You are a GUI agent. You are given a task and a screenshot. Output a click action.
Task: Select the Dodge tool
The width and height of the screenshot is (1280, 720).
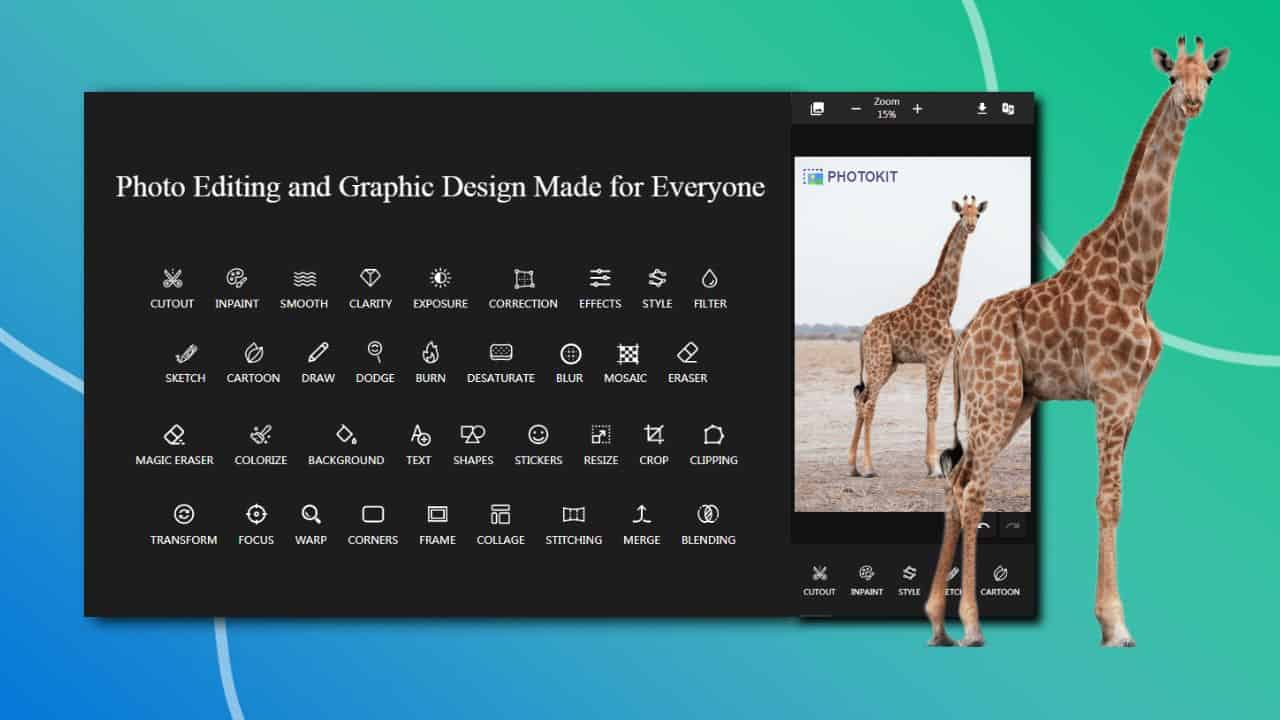[x=375, y=353]
